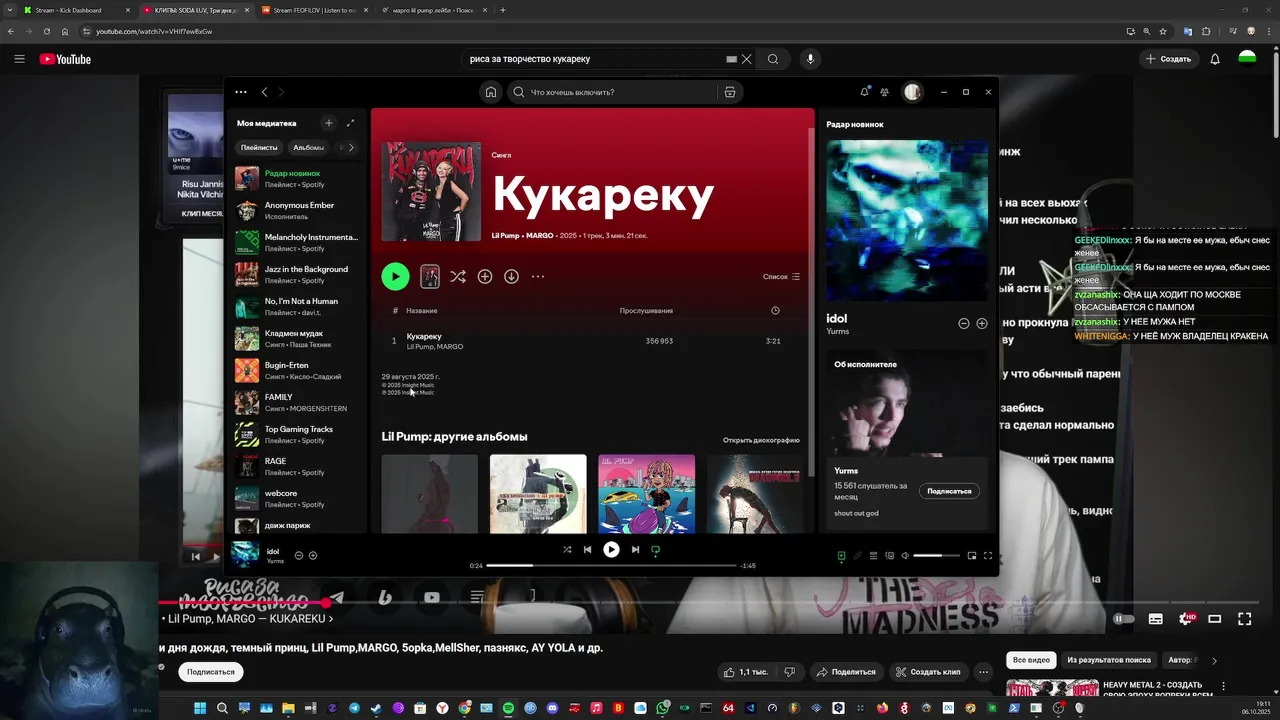Add Кукареку single to library

[485, 276]
